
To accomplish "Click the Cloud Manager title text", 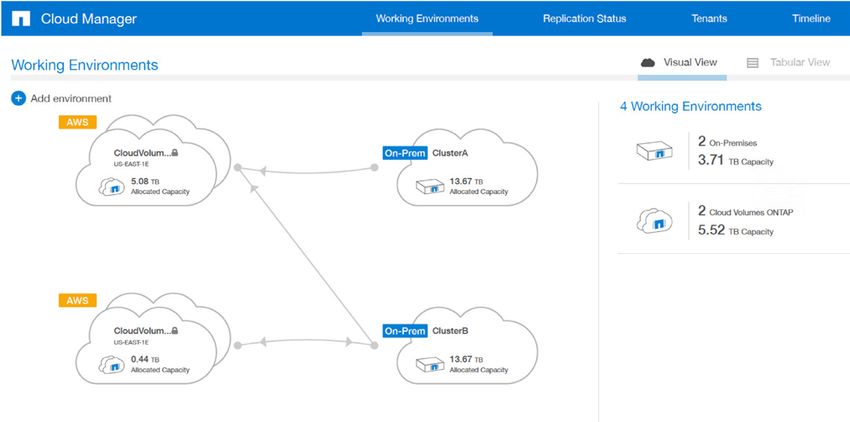I will pos(89,19).
